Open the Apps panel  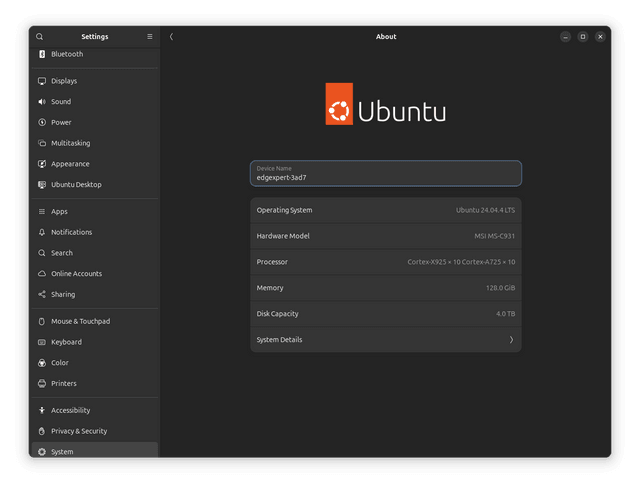95,211
